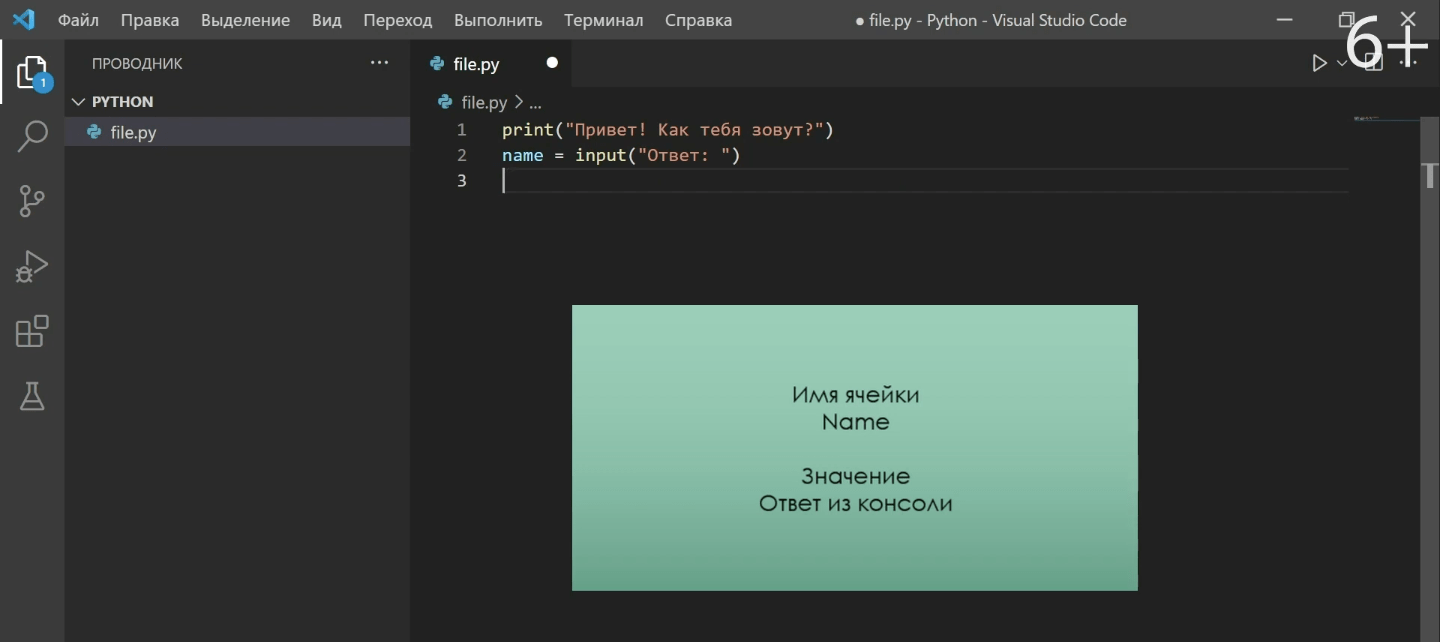The image size is (1440, 642).
Task: Open the Source Control view
Action: point(32,201)
